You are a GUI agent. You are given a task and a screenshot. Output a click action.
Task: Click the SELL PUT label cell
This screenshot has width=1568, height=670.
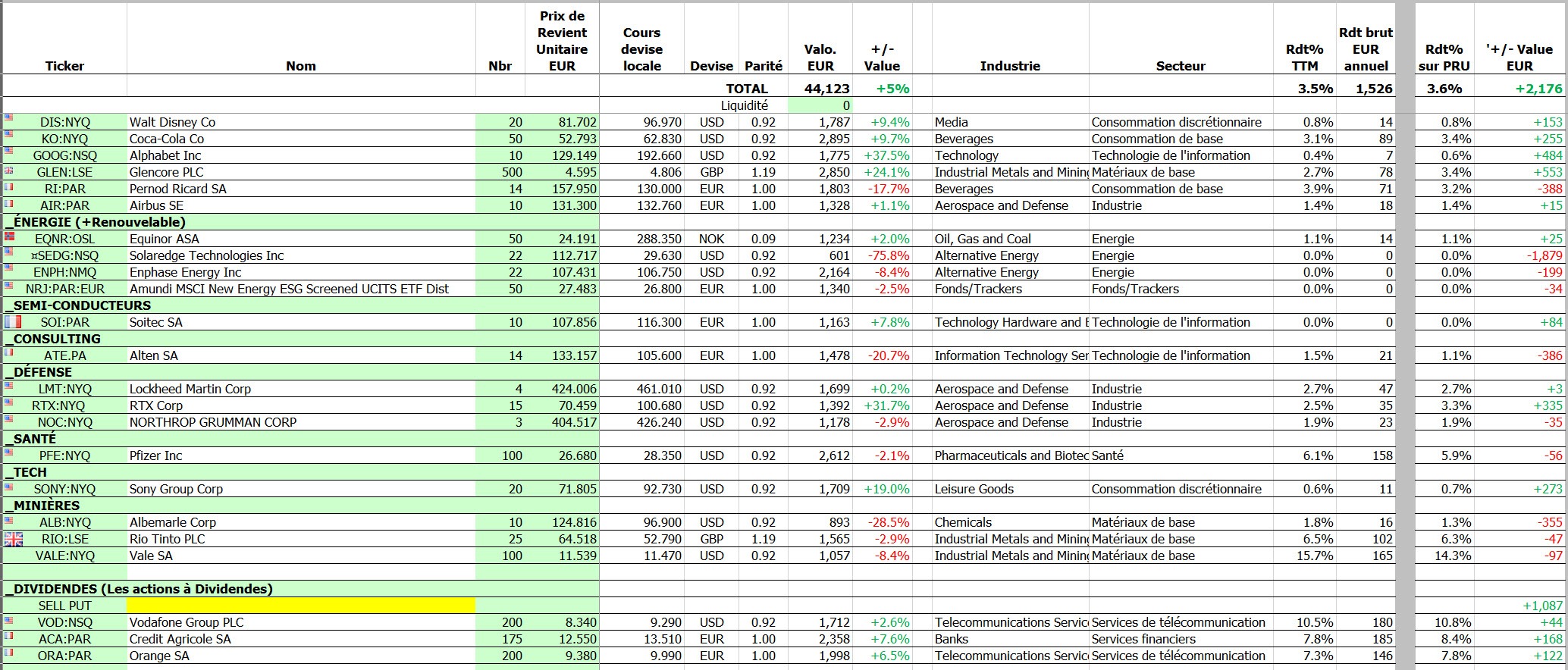[x=64, y=606]
